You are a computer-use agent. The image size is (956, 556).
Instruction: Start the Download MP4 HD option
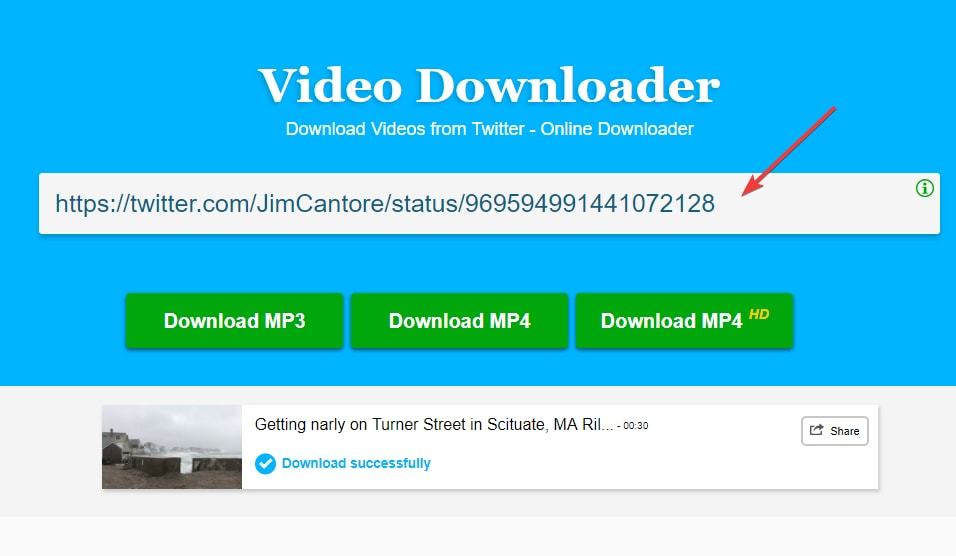pyautogui.click(x=684, y=321)
